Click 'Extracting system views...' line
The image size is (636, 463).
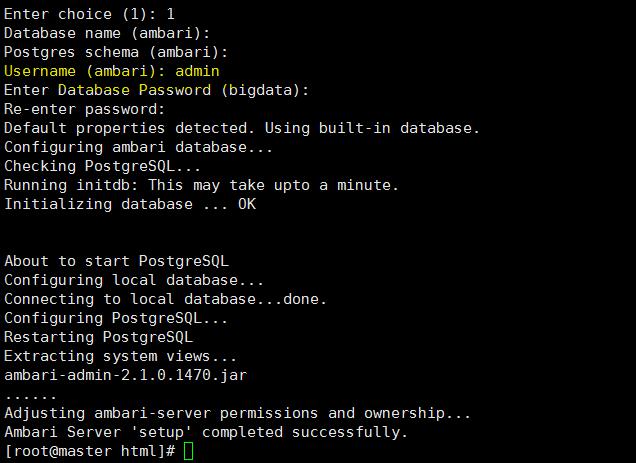[120, 356]
